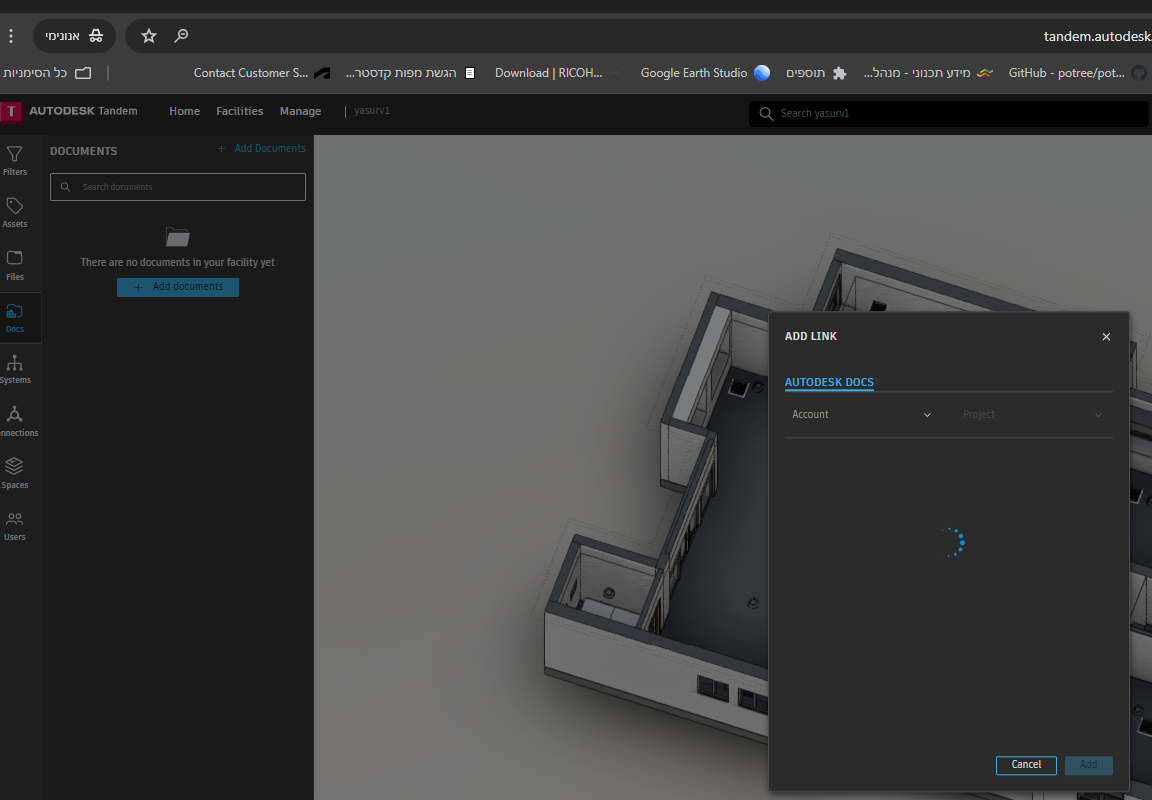Image resolution: width=1152 pixels, height=800 pixels.
Task: Click the Add documents button
Action: [x=177, y=287]
